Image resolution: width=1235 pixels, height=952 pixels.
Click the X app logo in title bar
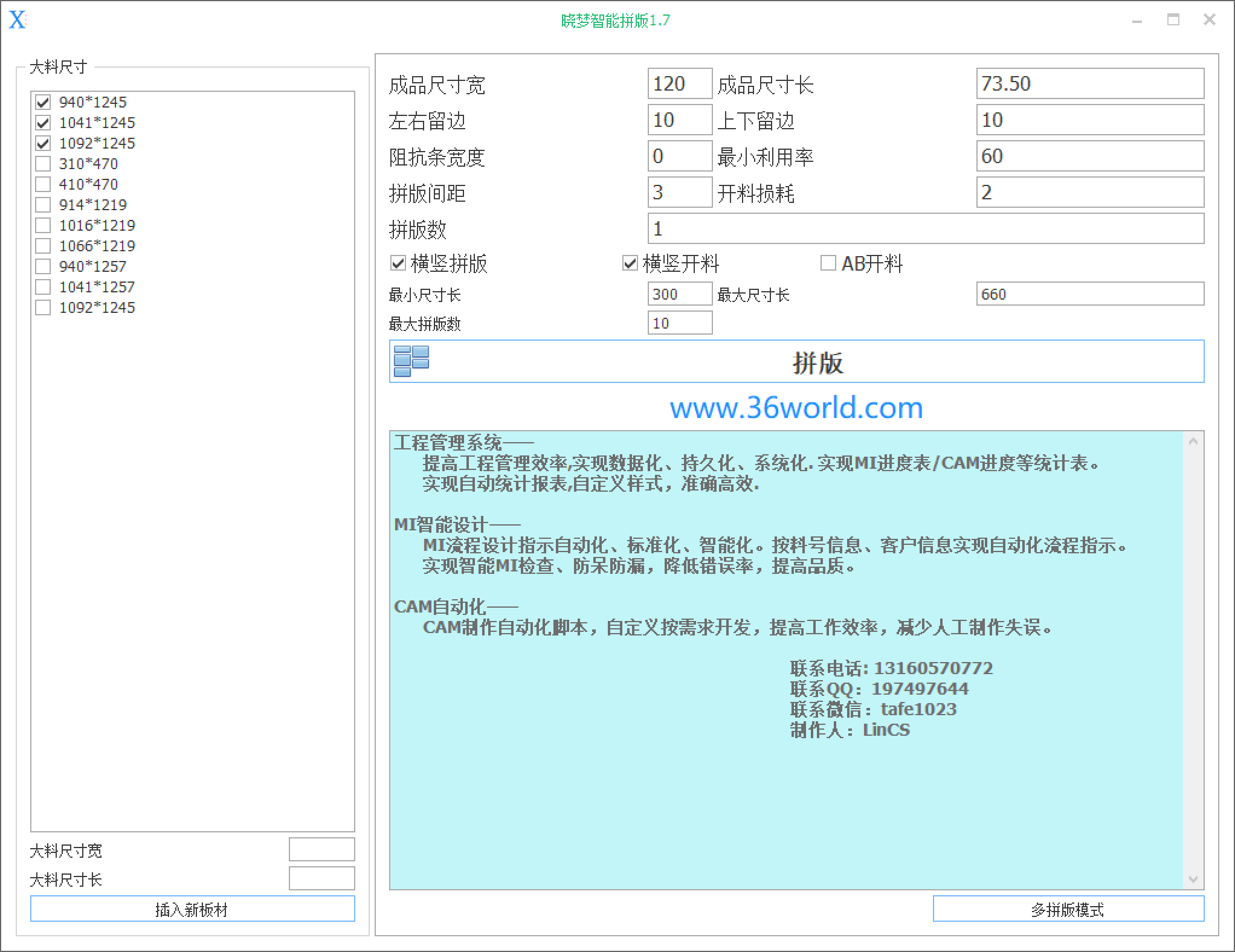coord(18,20)
